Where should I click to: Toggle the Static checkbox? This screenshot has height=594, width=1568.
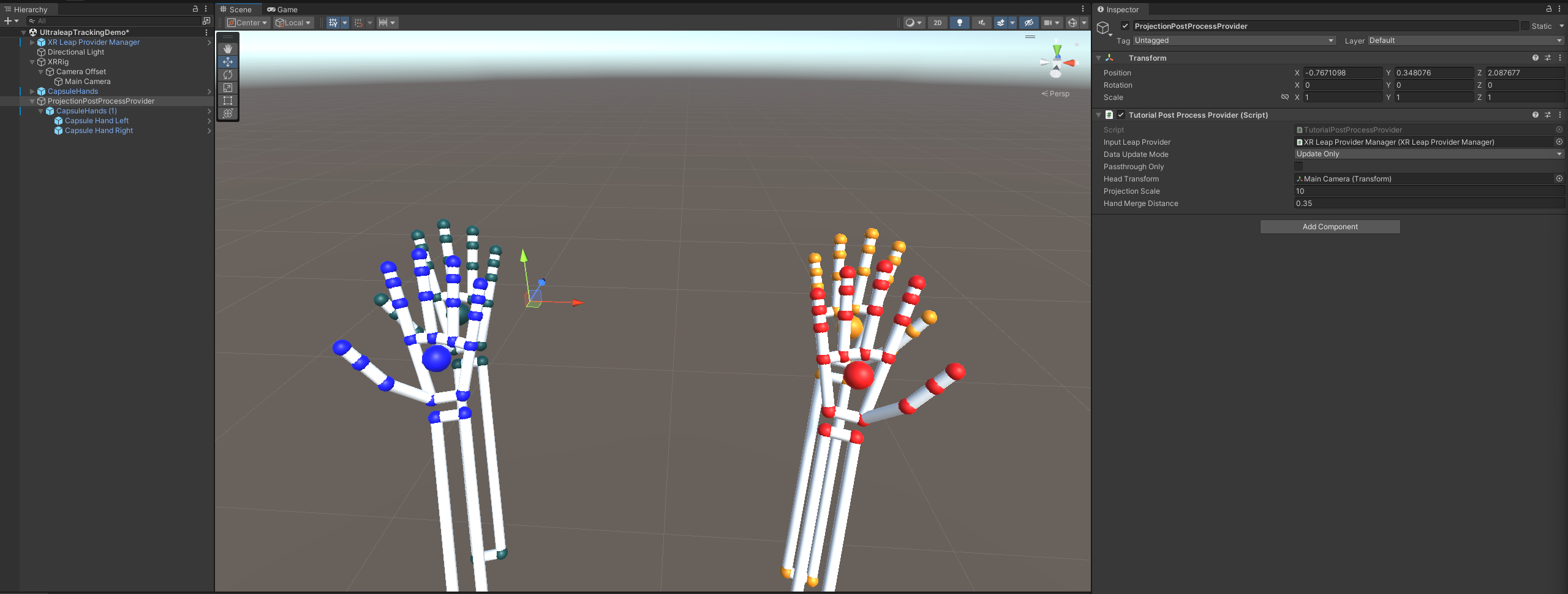(x=1525, y=26)
